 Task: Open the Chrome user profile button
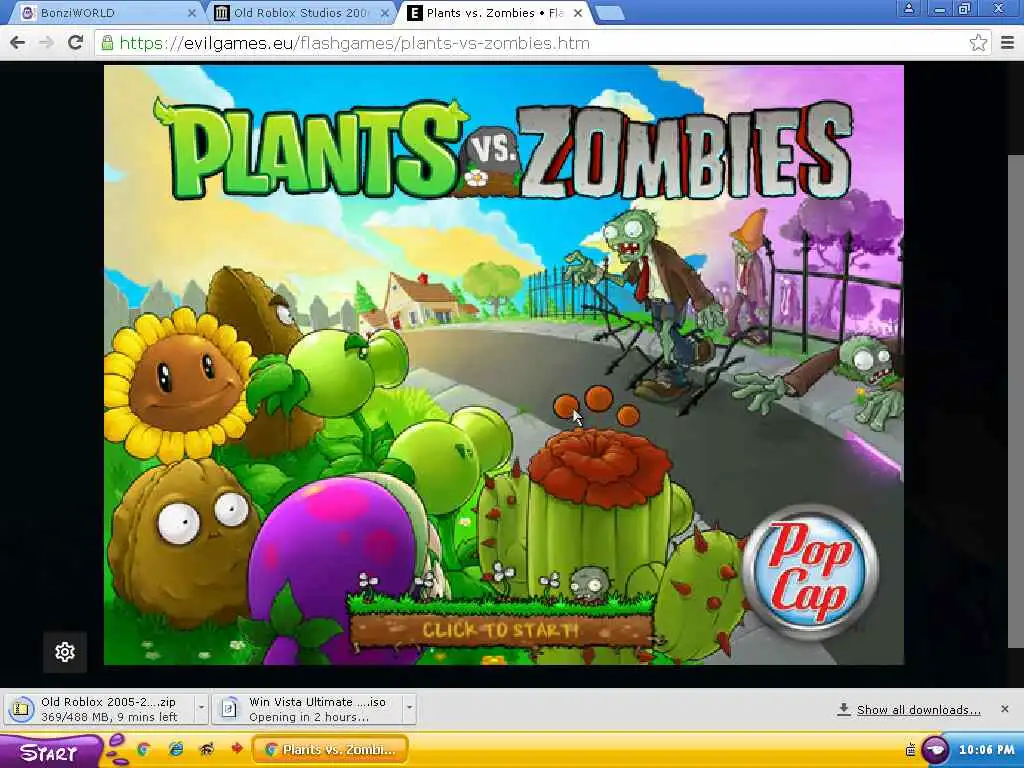(x=908, y=9)
